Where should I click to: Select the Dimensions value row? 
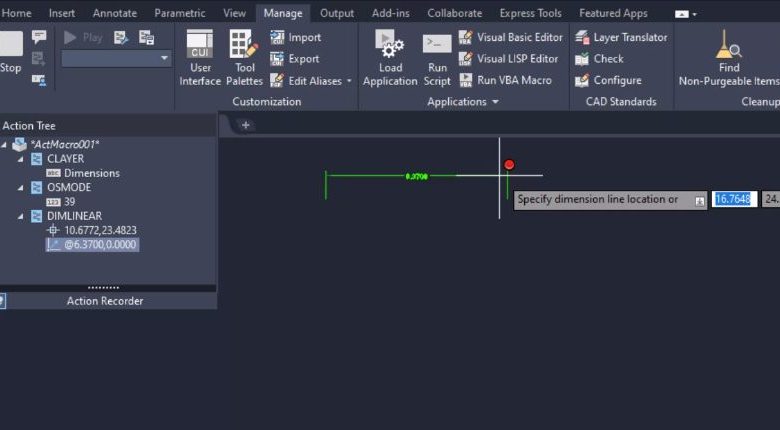click(x=92, y=173)
